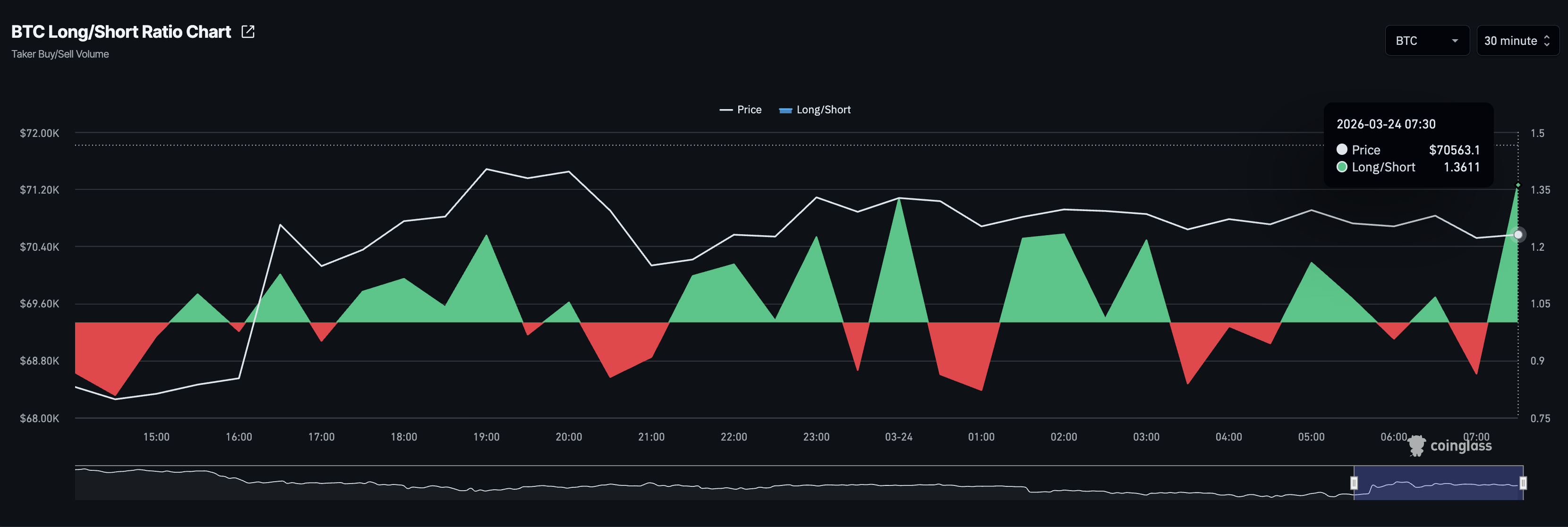Click the green dot beside Long/Short in tooltip
The image size is (1568, 527).
coord(1342,167)
